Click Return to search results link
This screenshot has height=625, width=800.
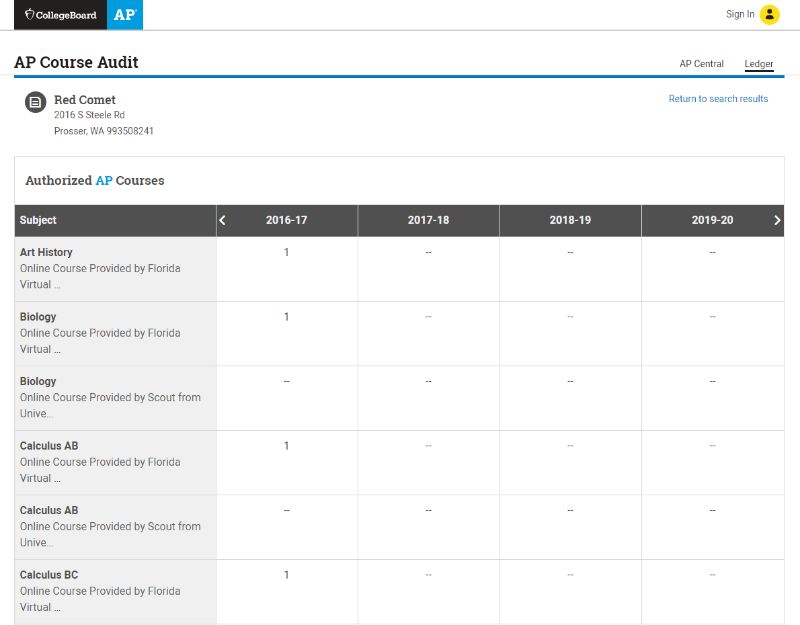coord(718,98)
